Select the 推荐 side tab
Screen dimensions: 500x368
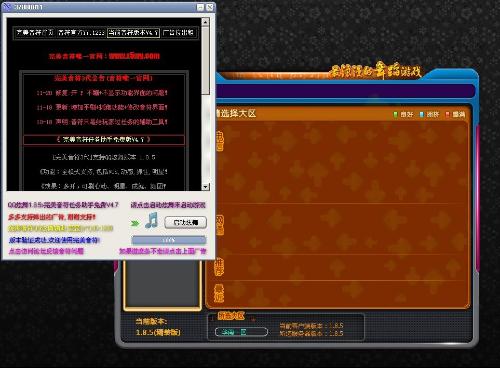pyautogui.click(x=219, y=266)
